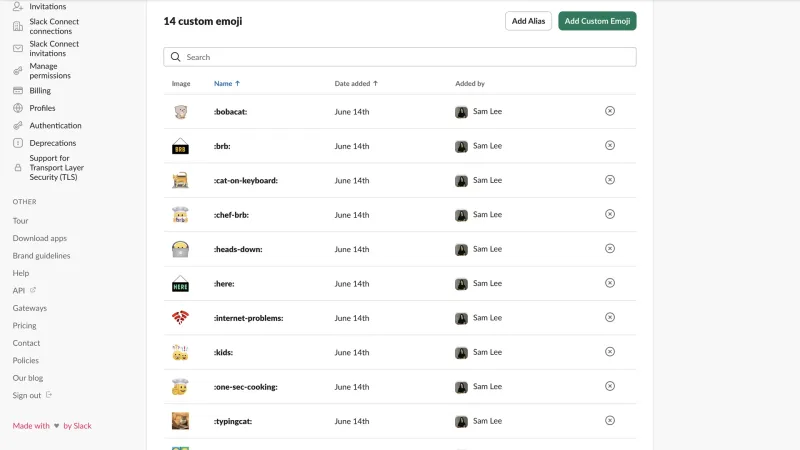Click the Invitations sidebar icon
The height and width of the screenshot is (450, 800).
(x=18, y=6)
